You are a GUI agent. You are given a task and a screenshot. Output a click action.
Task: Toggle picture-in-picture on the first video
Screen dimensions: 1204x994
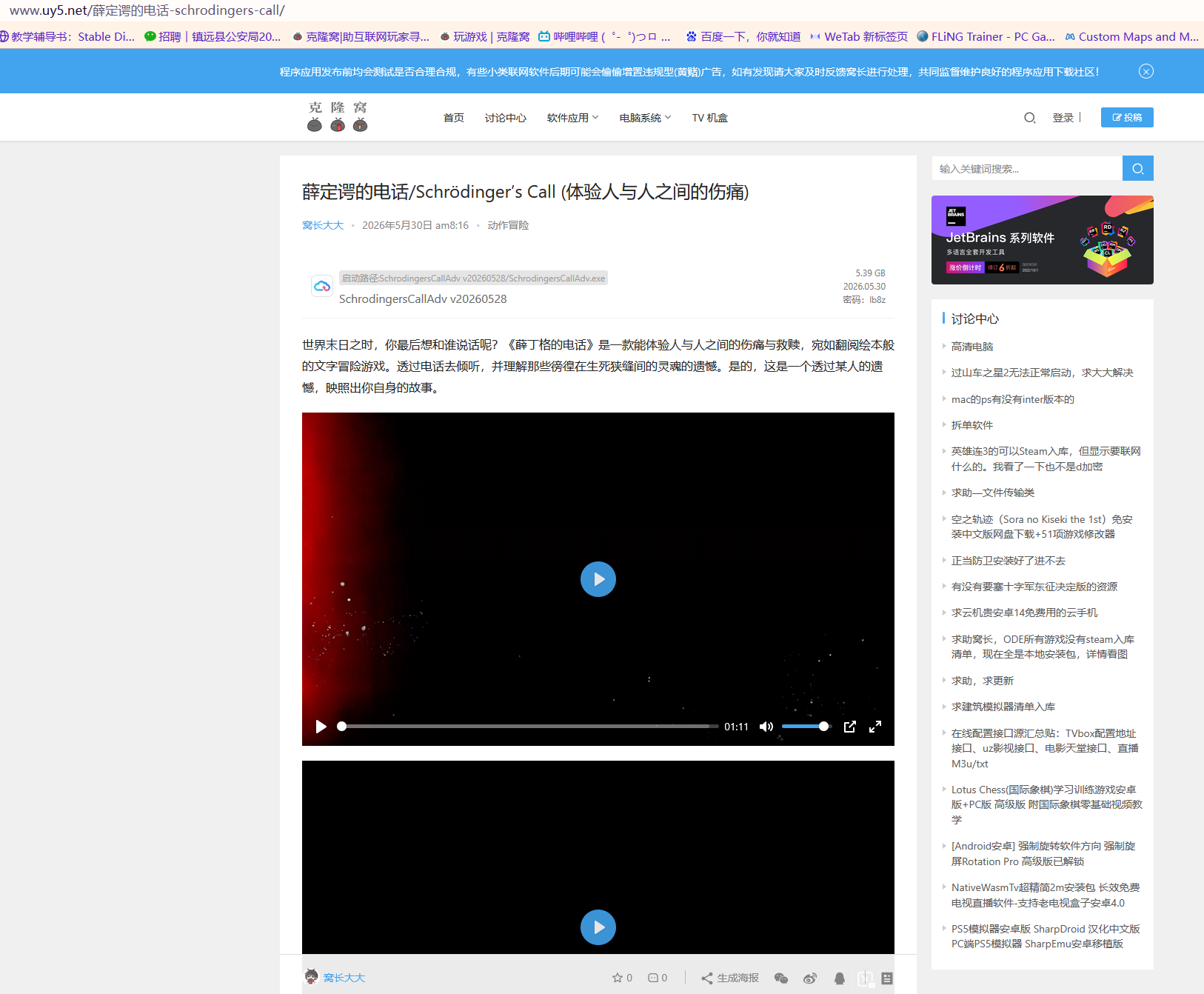point(850,727)
